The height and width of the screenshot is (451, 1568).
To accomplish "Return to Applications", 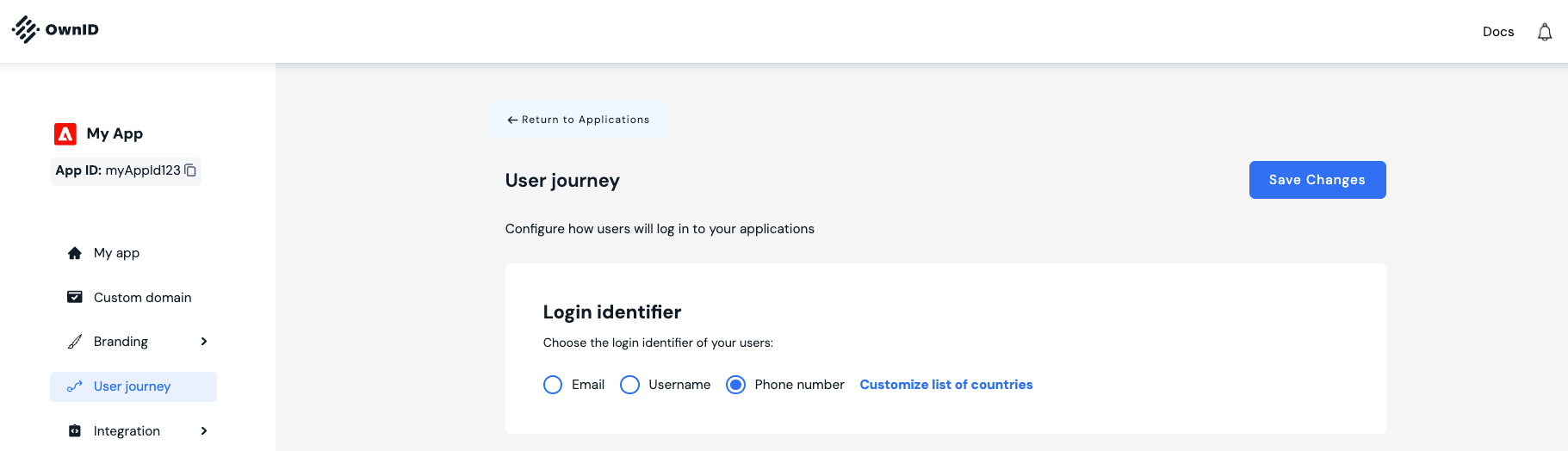I will (579, 120).
